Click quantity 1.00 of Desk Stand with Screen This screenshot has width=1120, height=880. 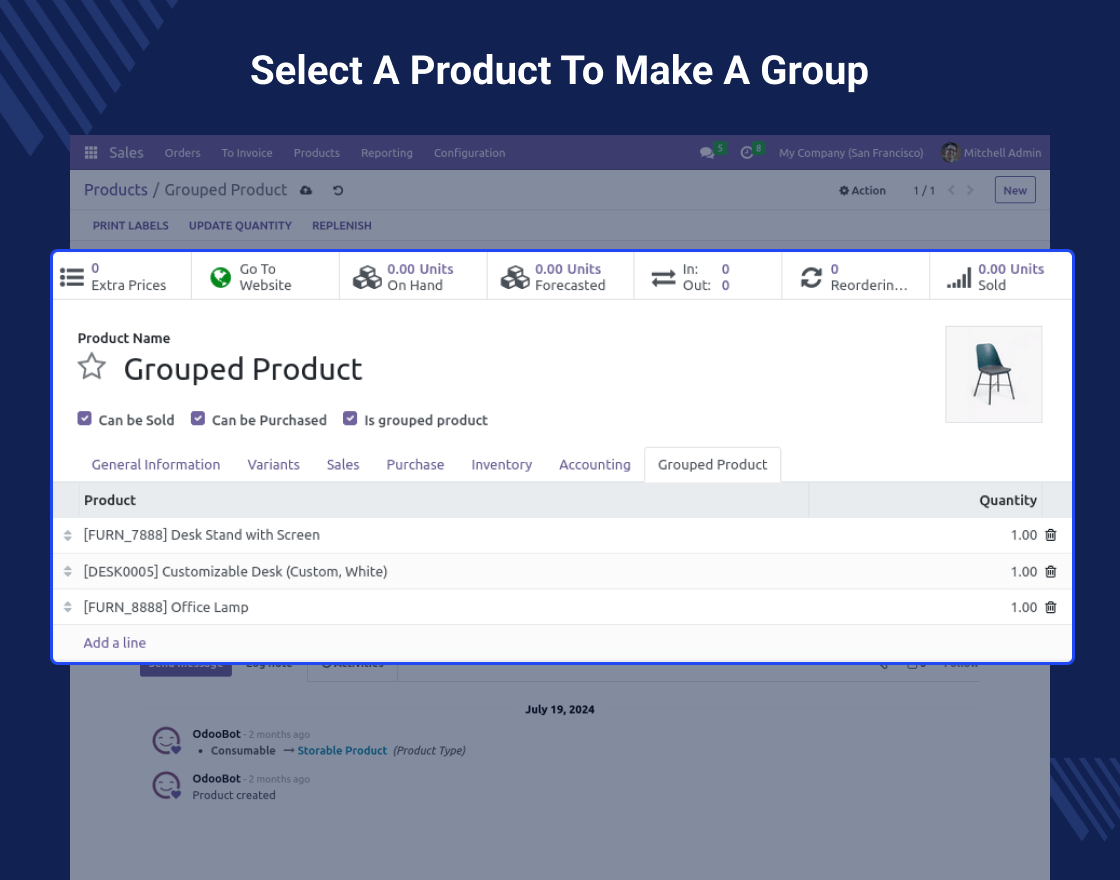(x=1024, y=535)
